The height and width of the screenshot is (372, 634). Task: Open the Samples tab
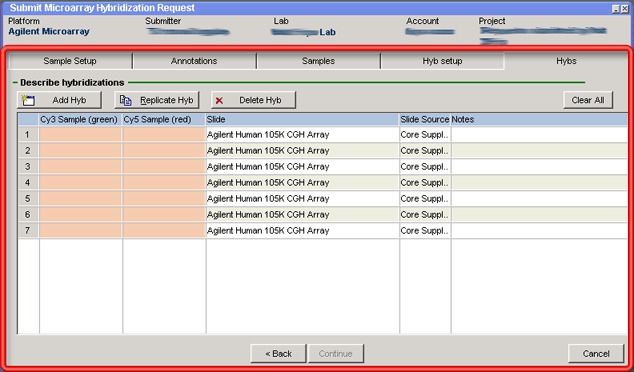tap(318, 61)
